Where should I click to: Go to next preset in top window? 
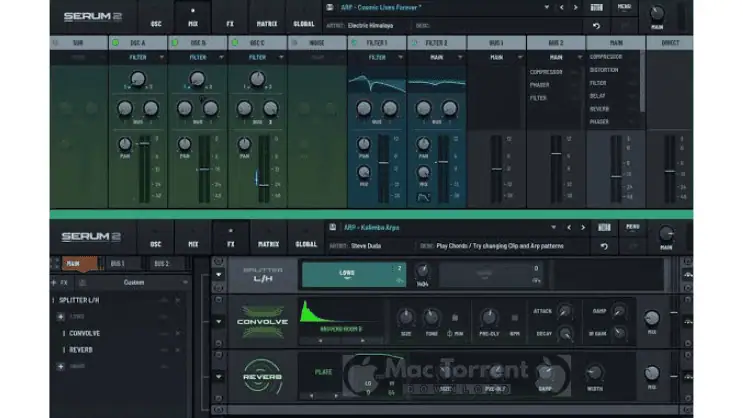(x=575, y=8)
